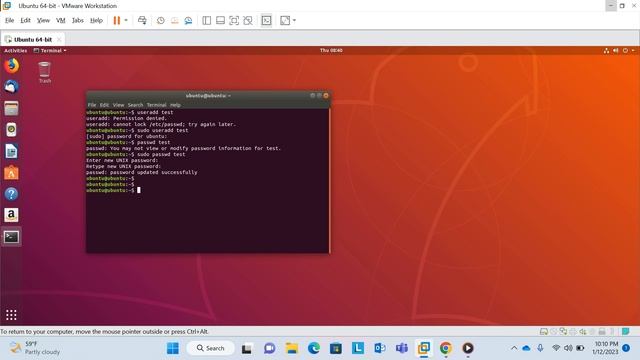Viewport: 640px width, 360px height.
Task: Open the stretch guest dropdown arrow
Action: (x=294, y=20)
